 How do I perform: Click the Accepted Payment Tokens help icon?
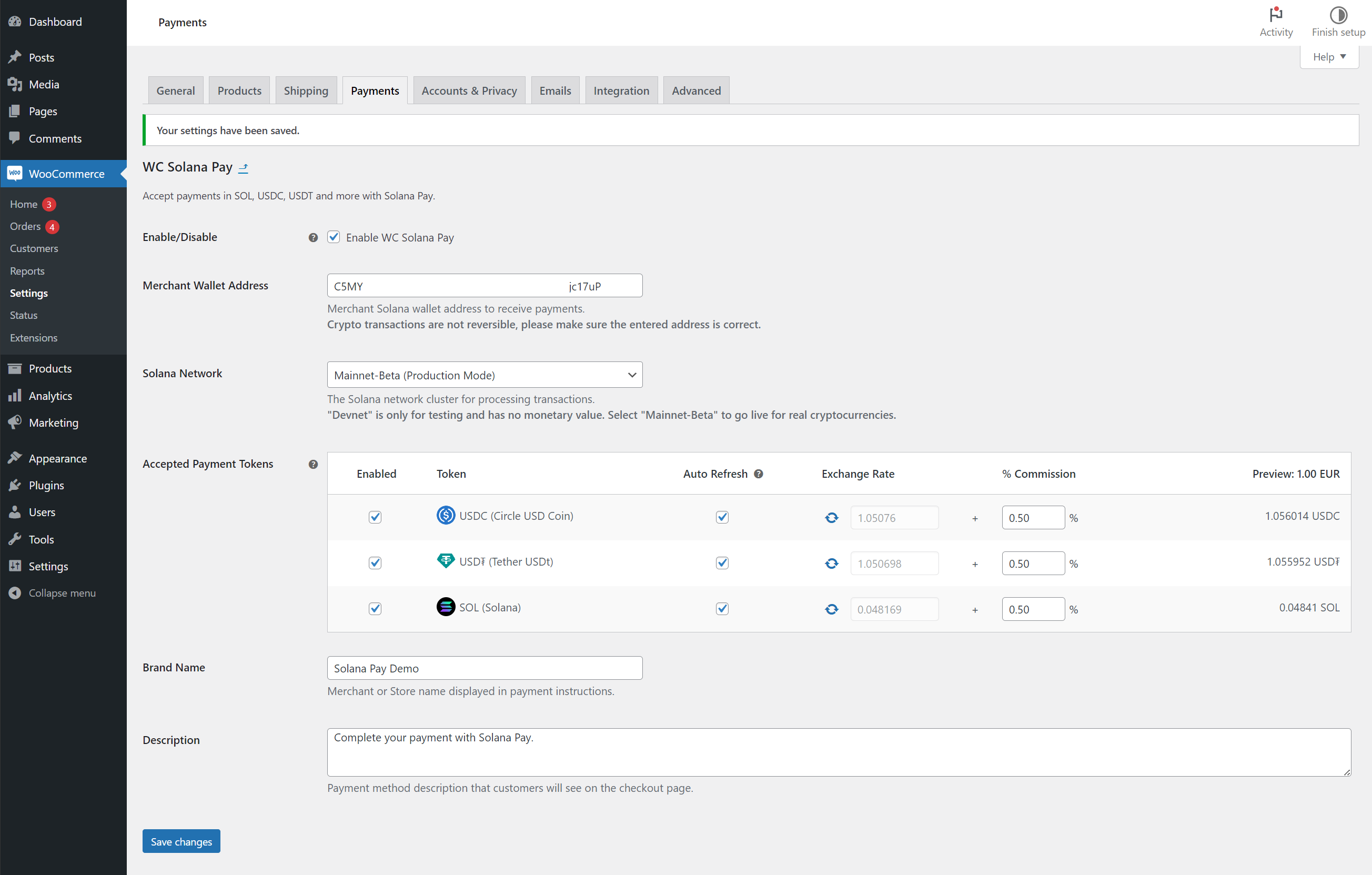(x=313, y=464)
